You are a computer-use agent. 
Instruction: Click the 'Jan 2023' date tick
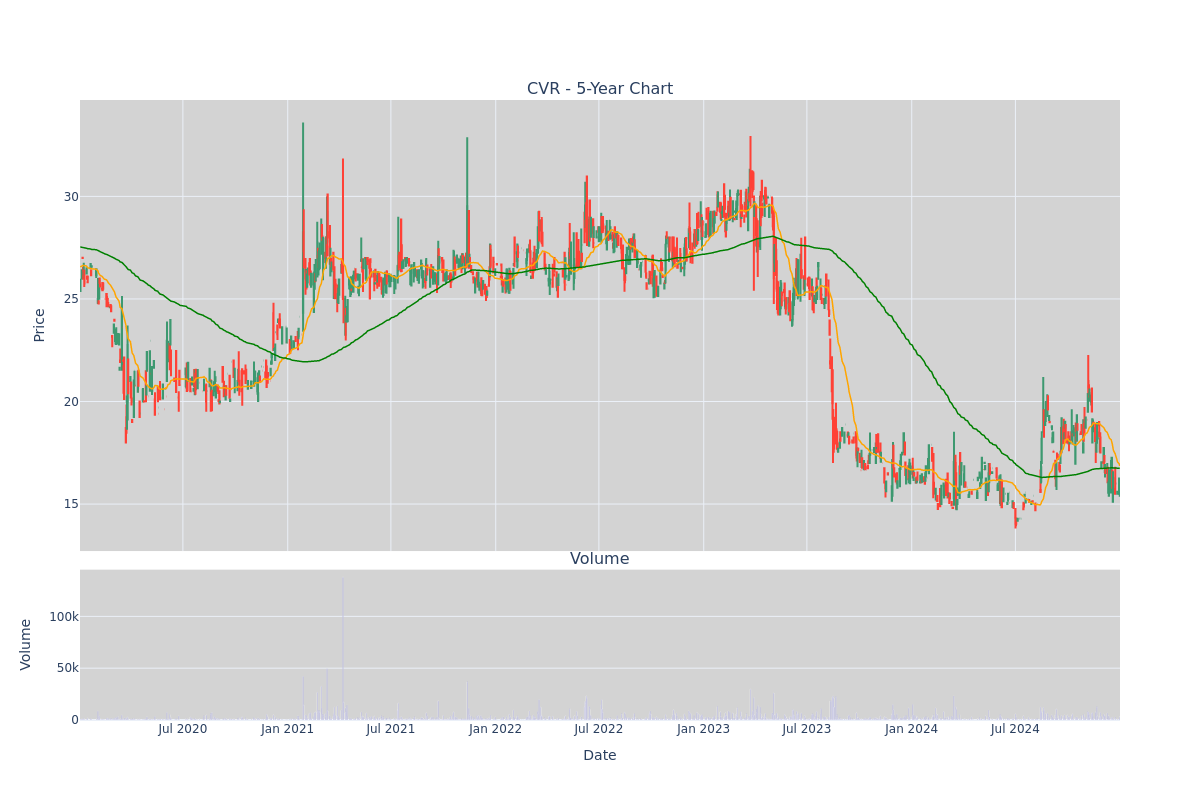[x=704, y=729]
